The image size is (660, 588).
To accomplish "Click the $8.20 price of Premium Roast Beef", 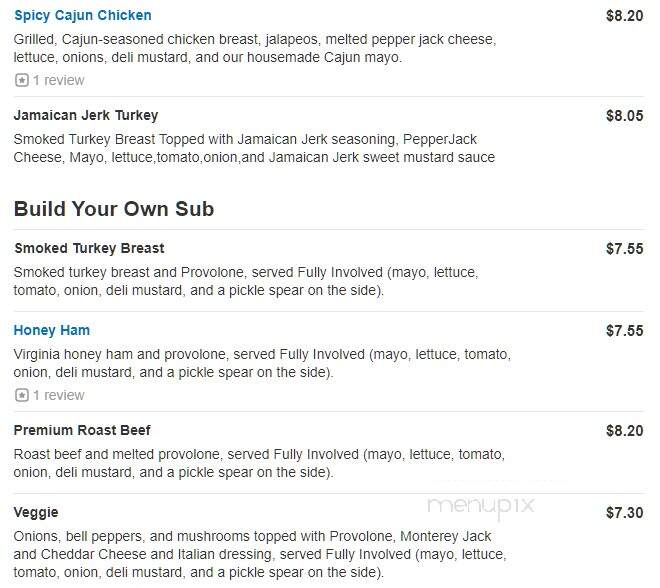I will [625, 431].
